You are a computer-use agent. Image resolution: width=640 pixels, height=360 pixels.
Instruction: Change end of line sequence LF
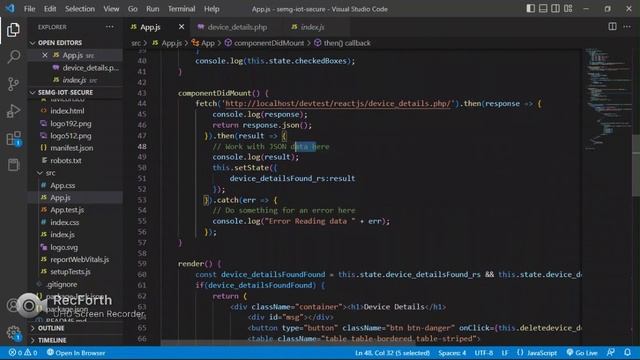click(x=505, y=353)
